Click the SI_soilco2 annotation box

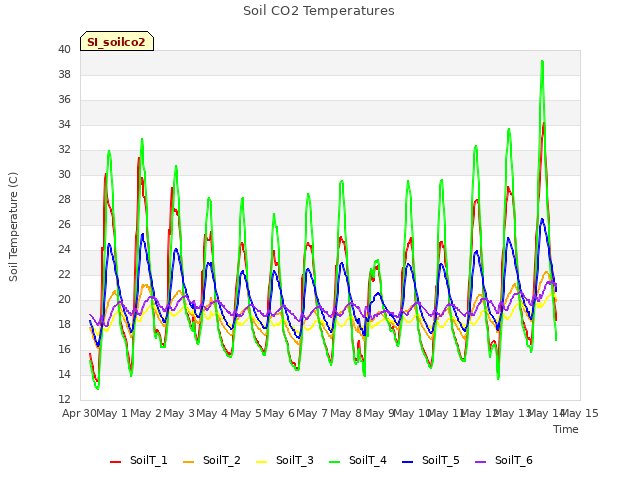(117, 41)
